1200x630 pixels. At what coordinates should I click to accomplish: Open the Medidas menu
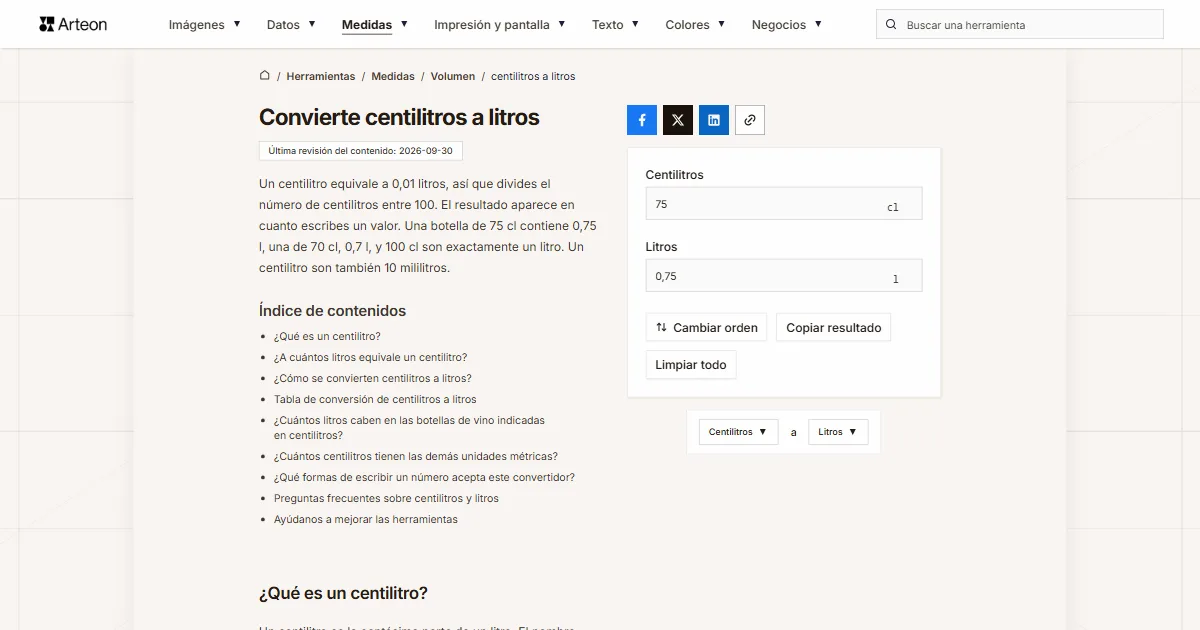tap(375, 24)
